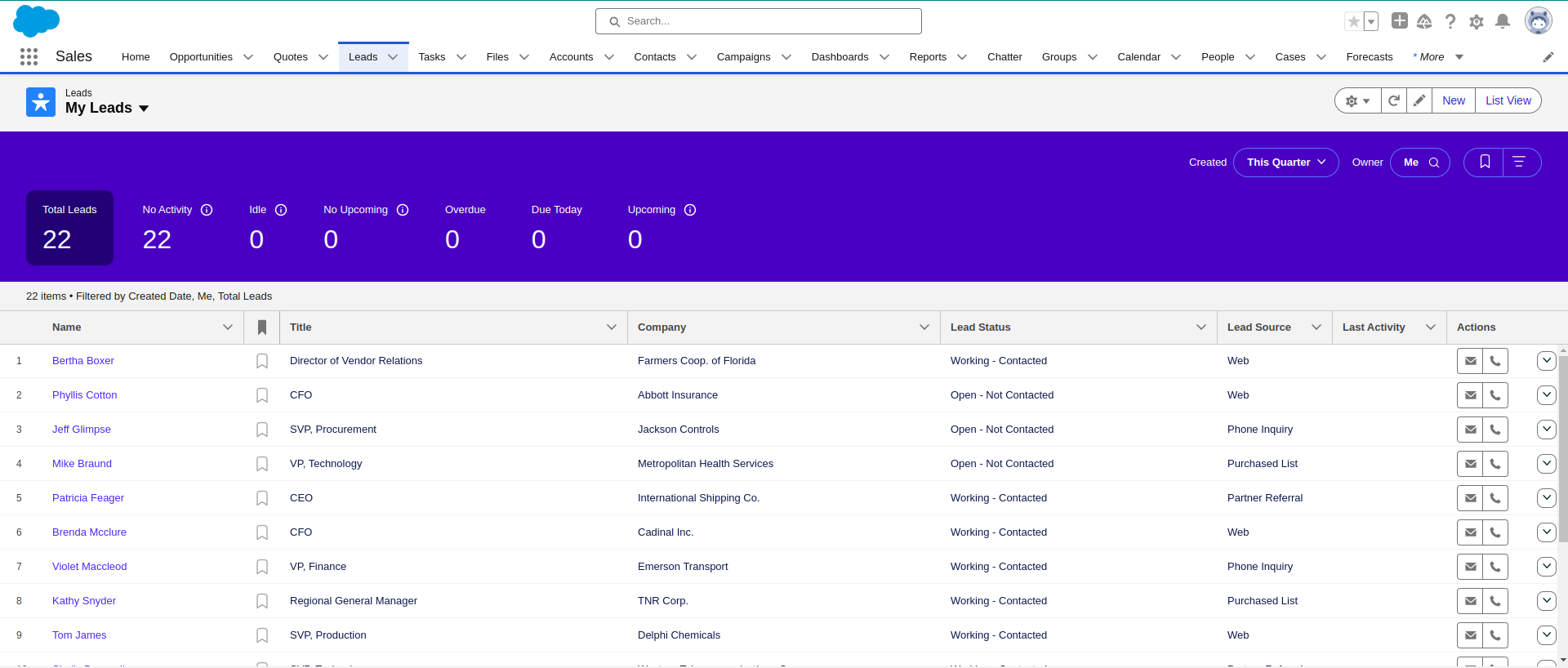
Task: Go to the Home tab
Action: (x=136, y=57)
